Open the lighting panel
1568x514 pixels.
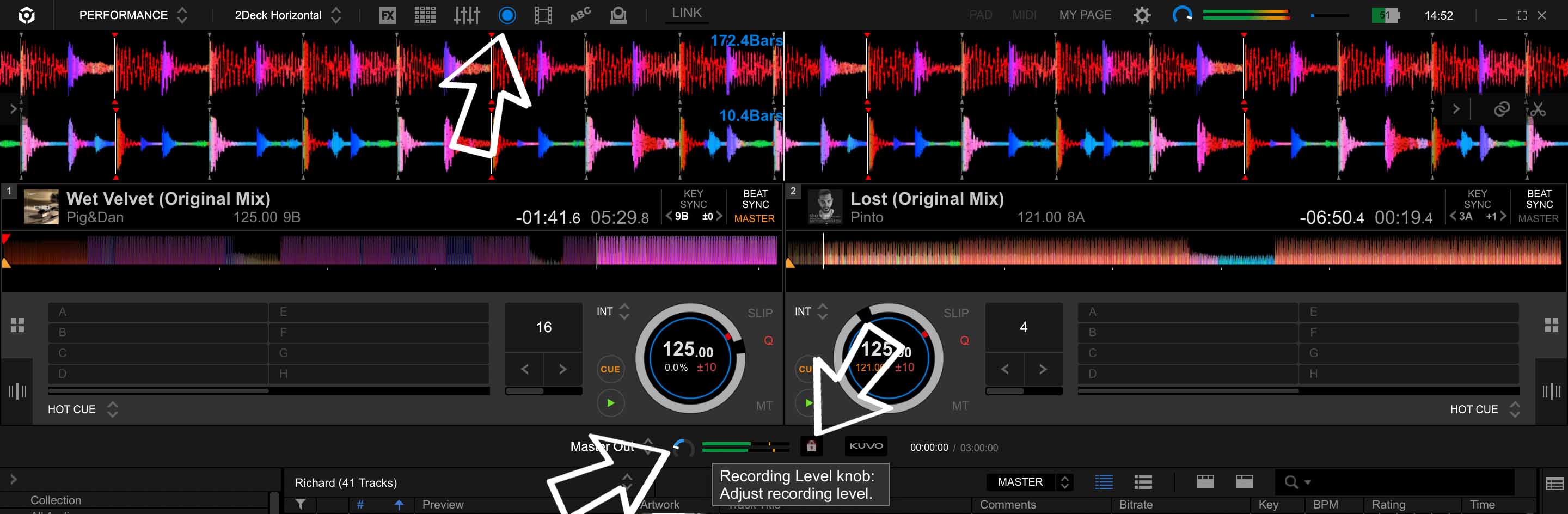click(618, 15)
